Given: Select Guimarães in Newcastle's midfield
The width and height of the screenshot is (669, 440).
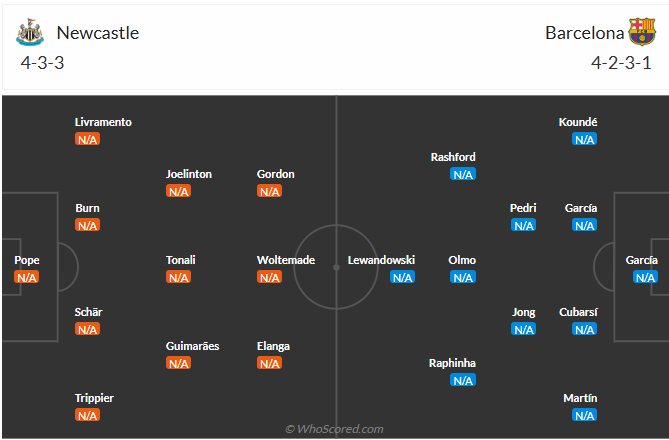Looking at the screenshot, I should pos(193,346).
